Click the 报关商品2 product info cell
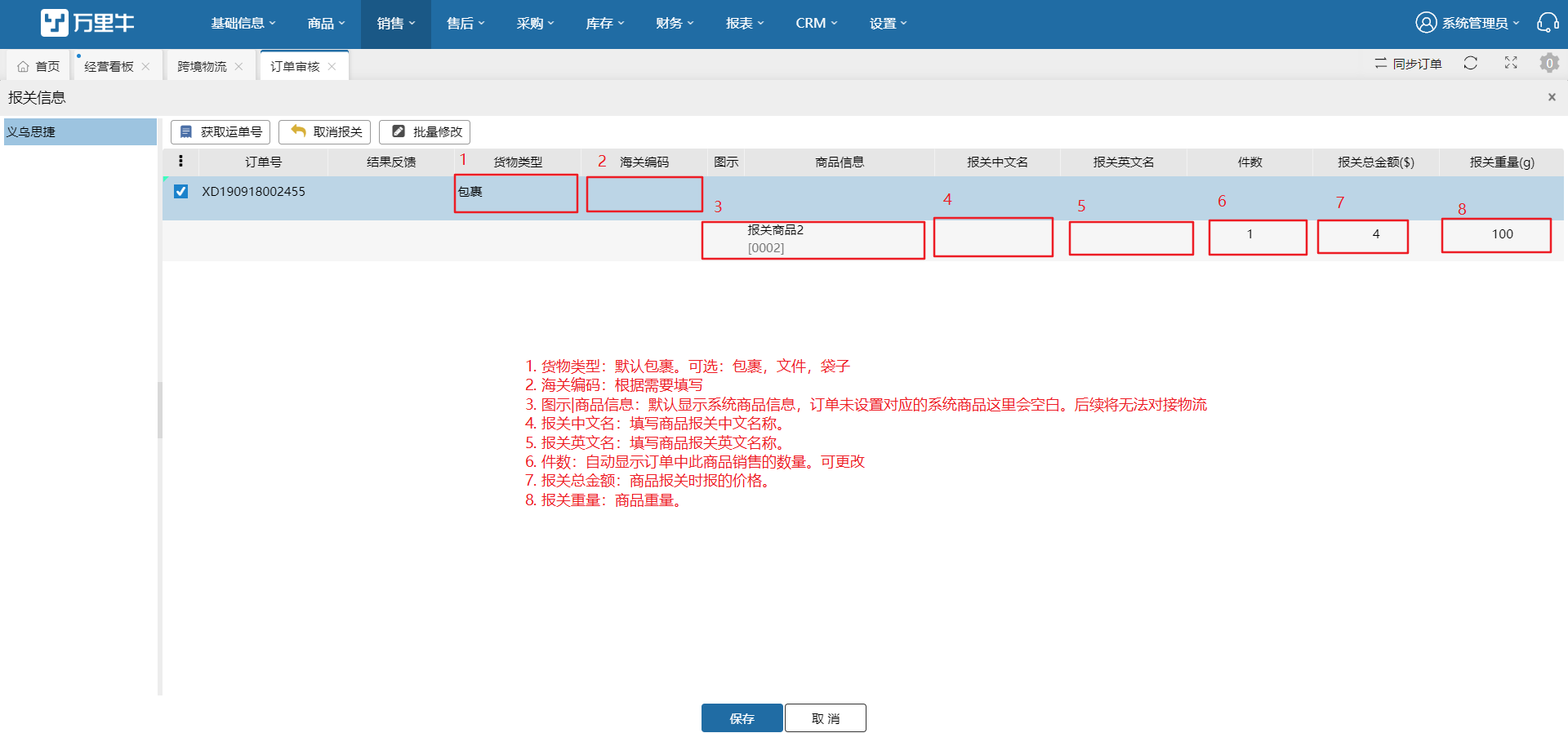The height and width of the screenshot is (733, 1568). (x=813, y=240)
